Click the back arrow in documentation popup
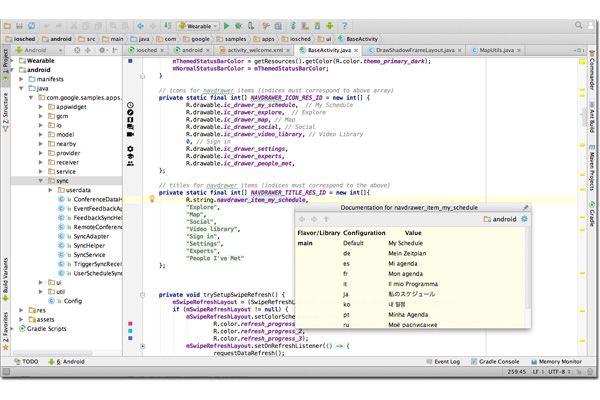The width and height of the screenshot is (600, 400). pos(303,219)
